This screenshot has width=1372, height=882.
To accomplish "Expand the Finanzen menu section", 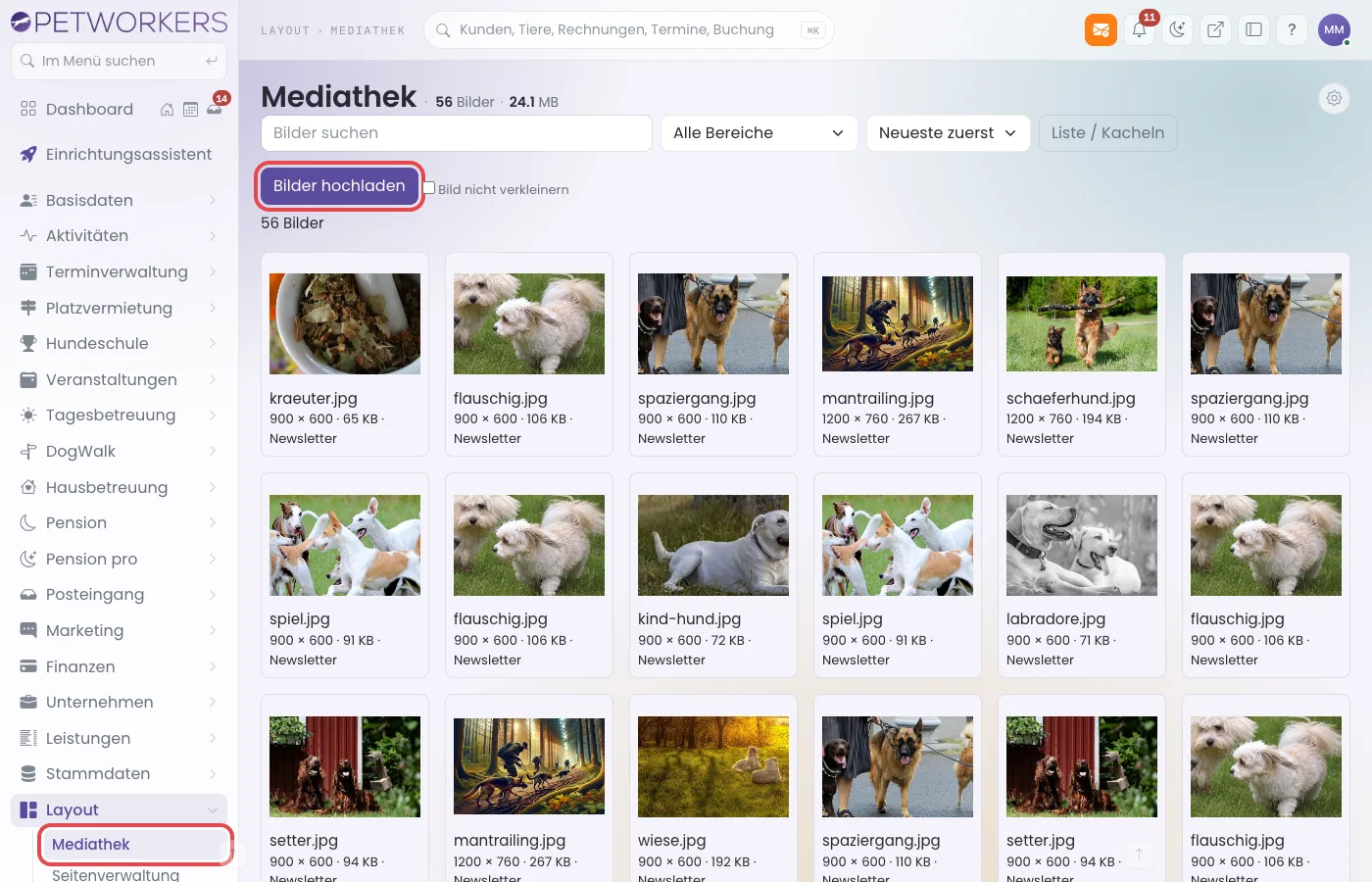I will click(119, 666).
